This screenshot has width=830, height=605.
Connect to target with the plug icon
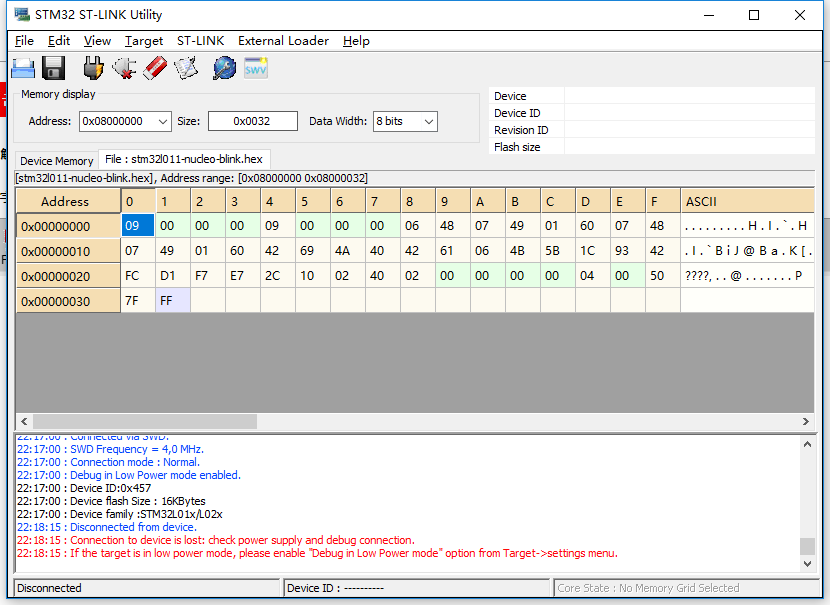(94, 68)
